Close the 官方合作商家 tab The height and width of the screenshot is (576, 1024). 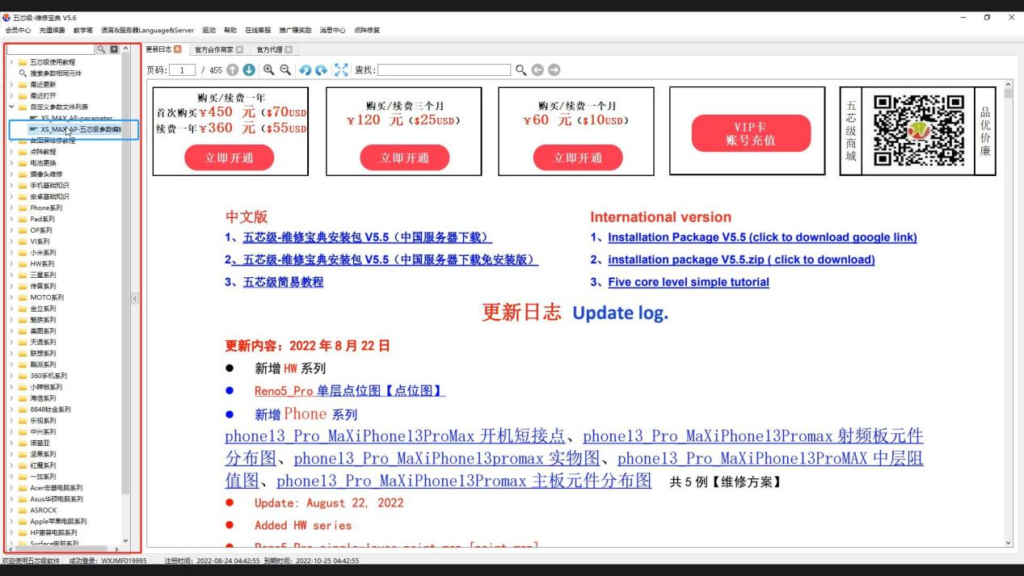click(240, 50)
